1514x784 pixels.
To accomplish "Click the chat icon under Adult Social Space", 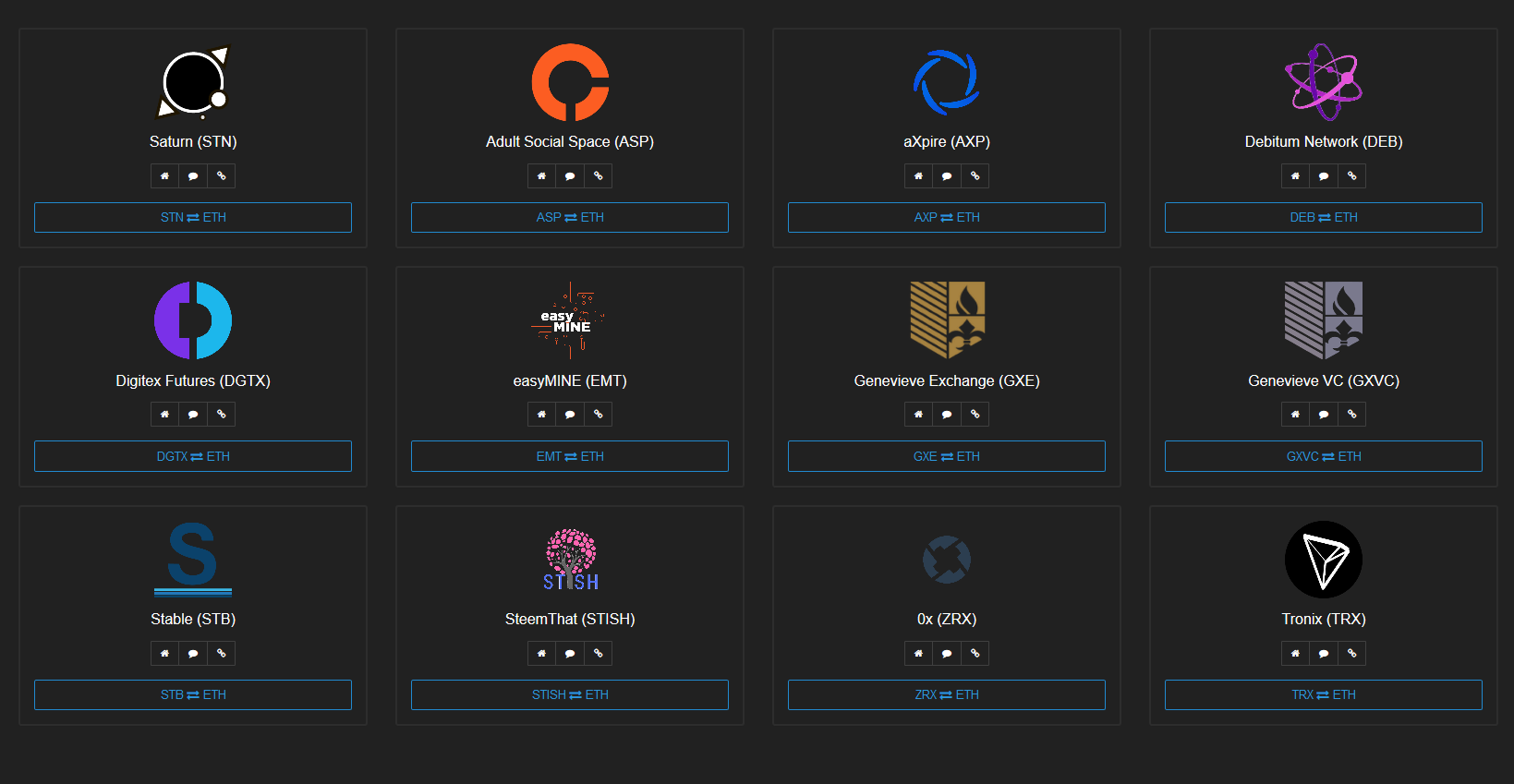I will point(570,175).
